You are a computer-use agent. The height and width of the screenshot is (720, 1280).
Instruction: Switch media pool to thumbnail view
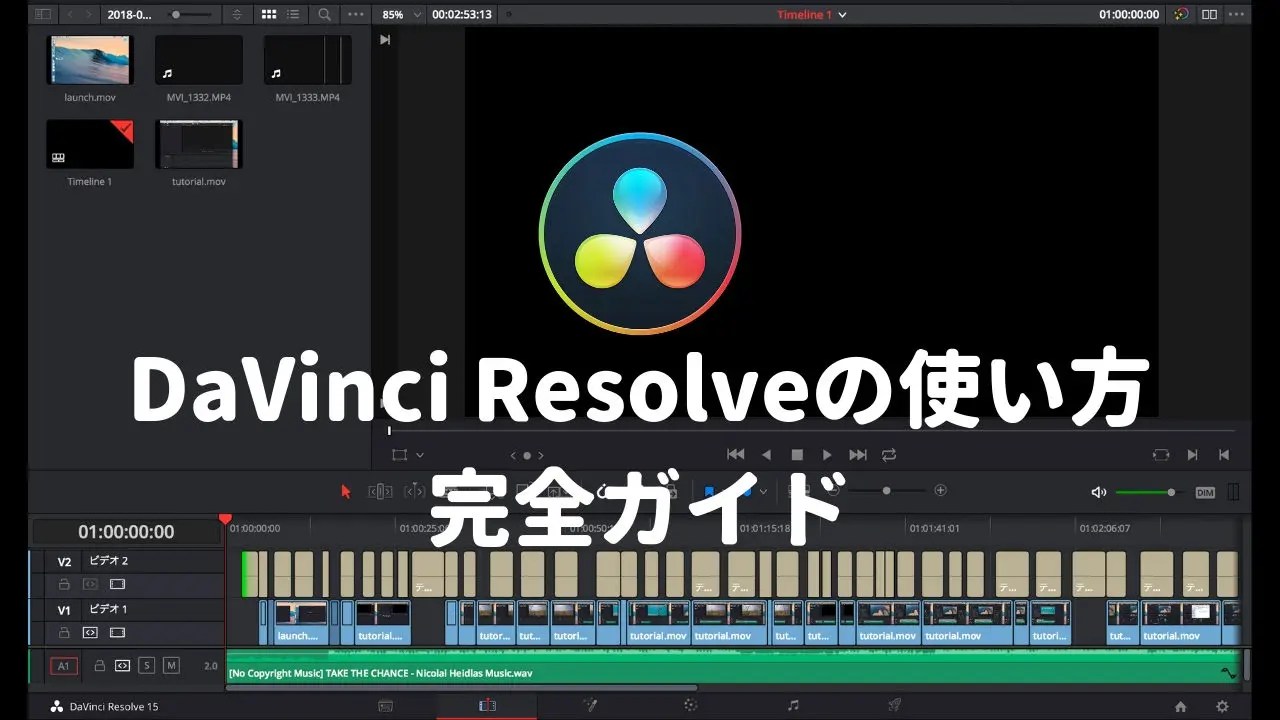pos(268,15)
